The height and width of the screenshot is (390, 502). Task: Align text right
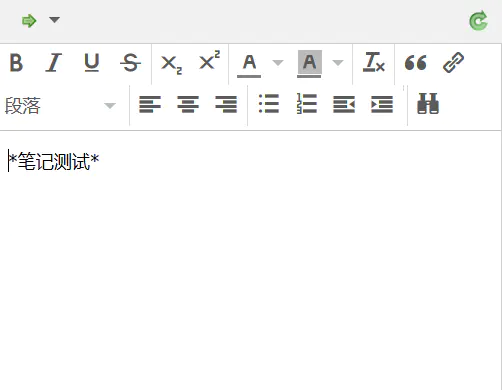[226, 104]
